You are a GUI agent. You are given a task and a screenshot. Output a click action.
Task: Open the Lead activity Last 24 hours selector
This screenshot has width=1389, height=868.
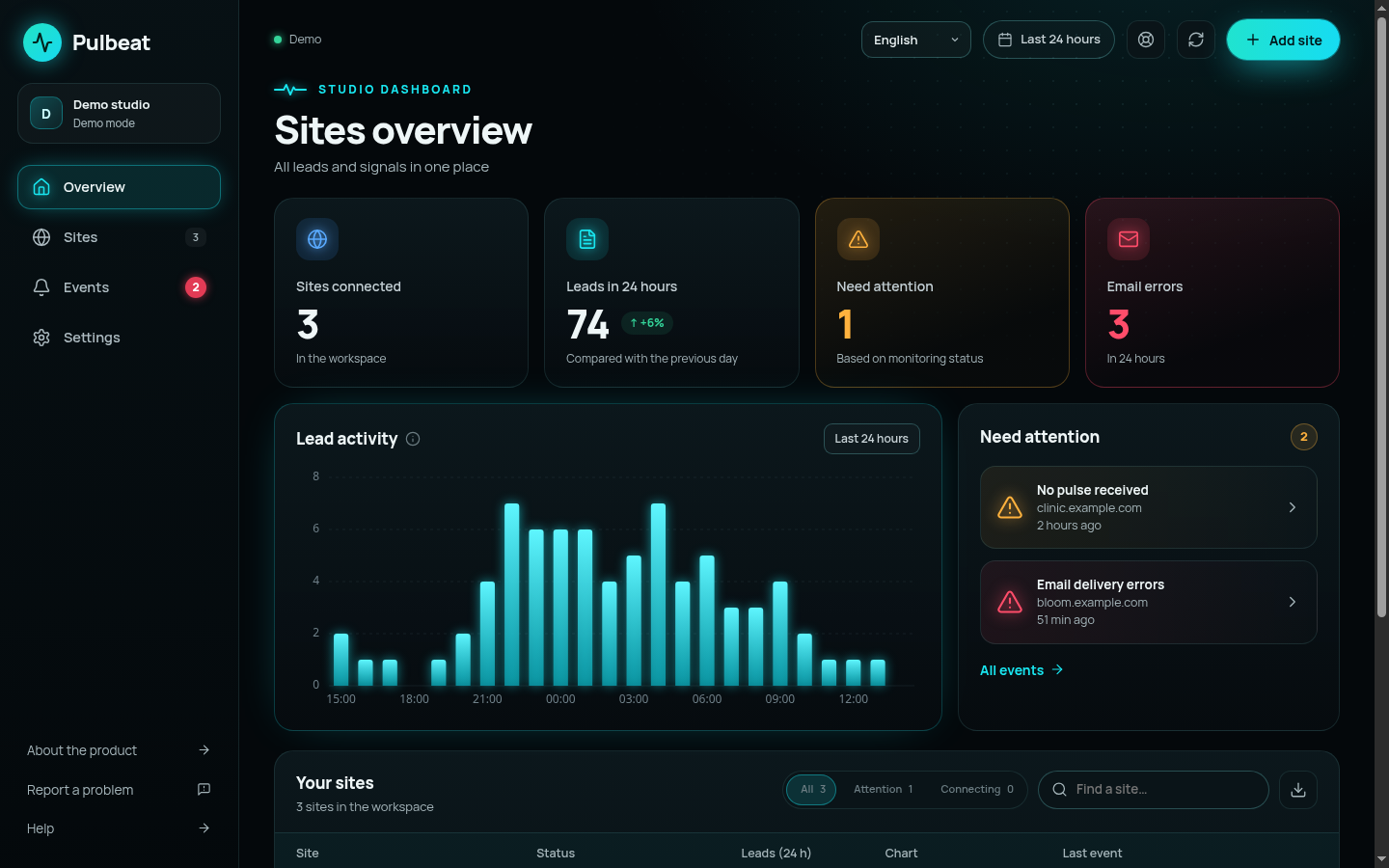[x=872, y=439]
